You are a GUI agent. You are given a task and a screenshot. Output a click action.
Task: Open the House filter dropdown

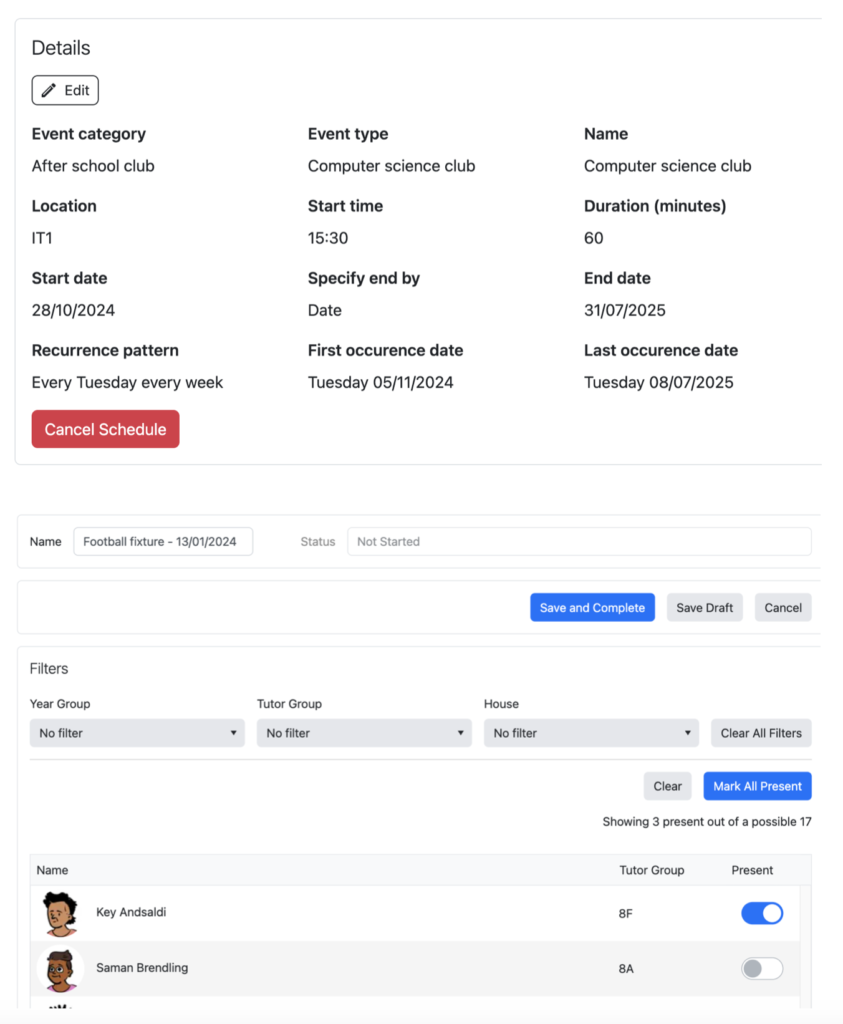click(591, 733)
